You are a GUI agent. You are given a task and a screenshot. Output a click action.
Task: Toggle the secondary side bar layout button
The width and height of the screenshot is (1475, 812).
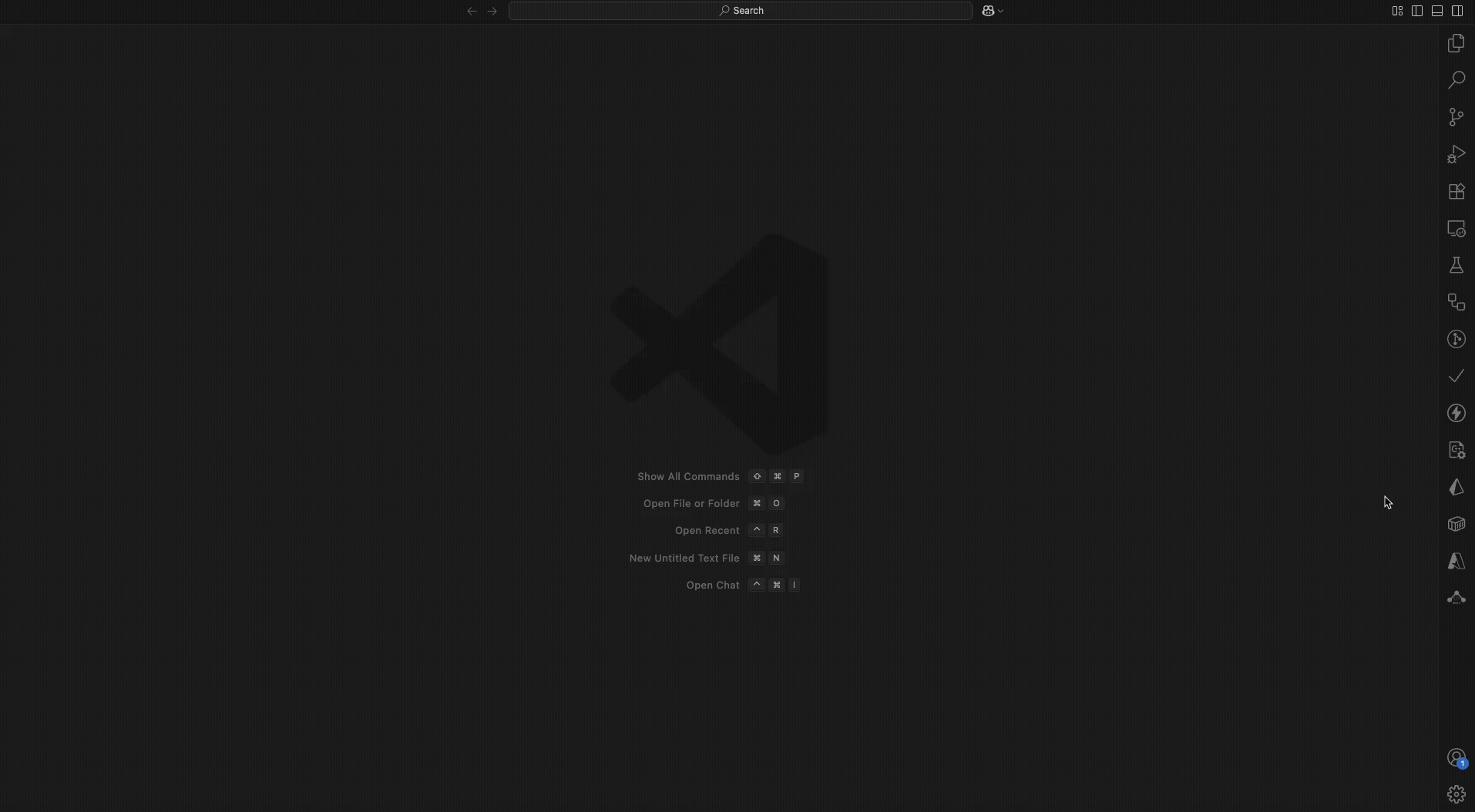pyautogui.click(x=1457, y=11)
